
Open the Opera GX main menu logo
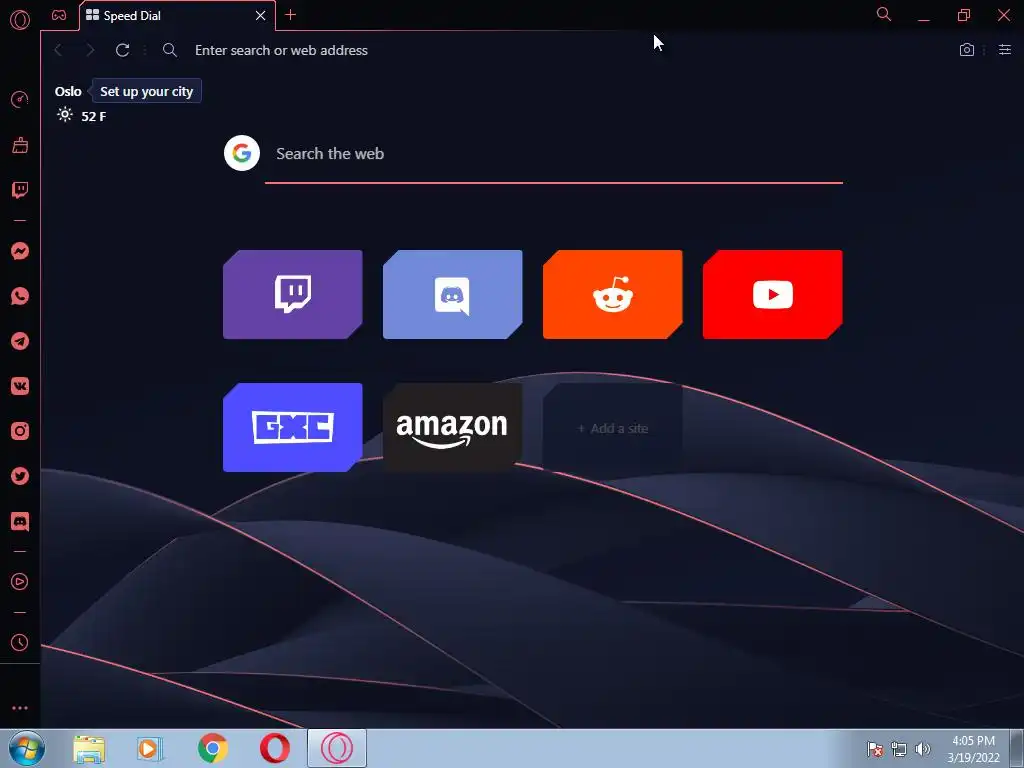coord(20,20)
